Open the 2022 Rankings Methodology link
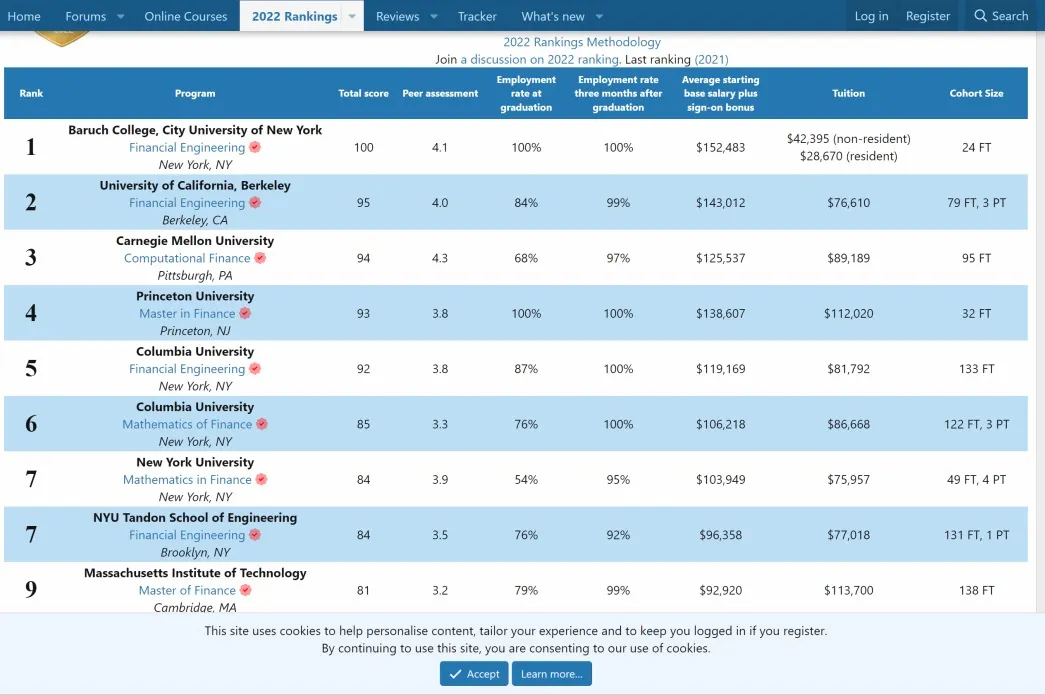This screenshot has width=1045, height=695. pyautogui.click(x=582, y=42)
